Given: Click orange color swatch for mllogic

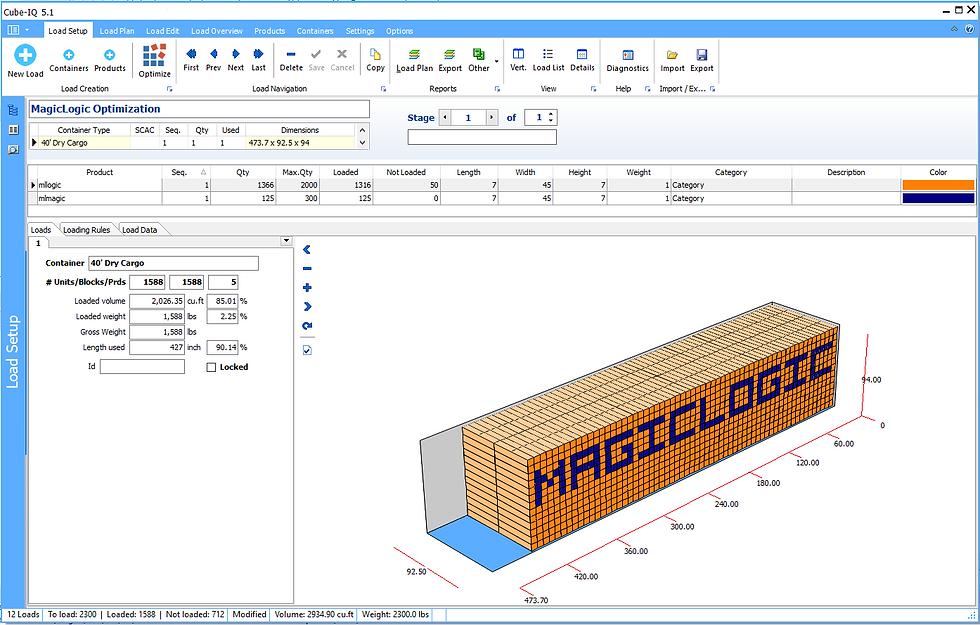Looking at the screenshot, I should coord(938,185).
